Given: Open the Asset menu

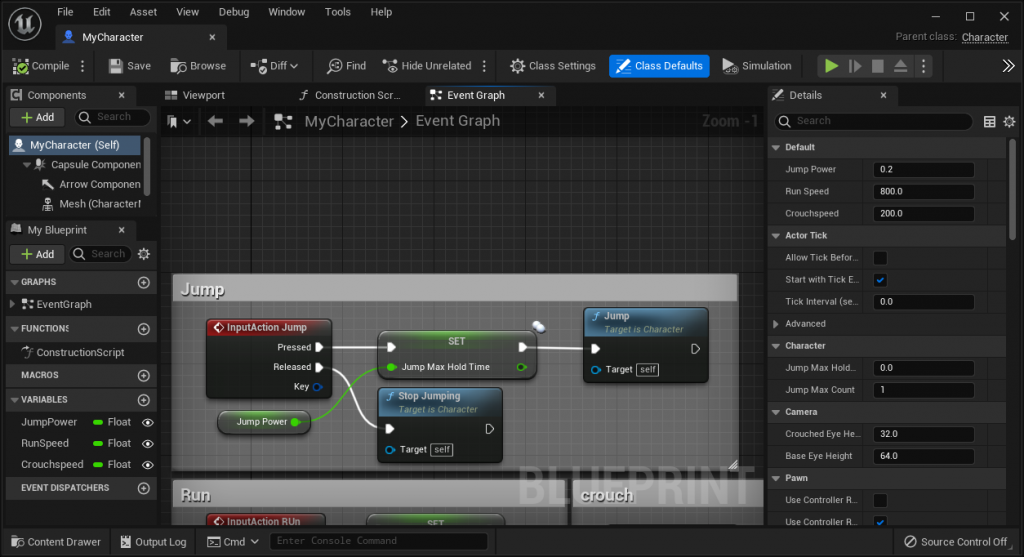Looking at the screenshot, I should click(x=143, y=12).
